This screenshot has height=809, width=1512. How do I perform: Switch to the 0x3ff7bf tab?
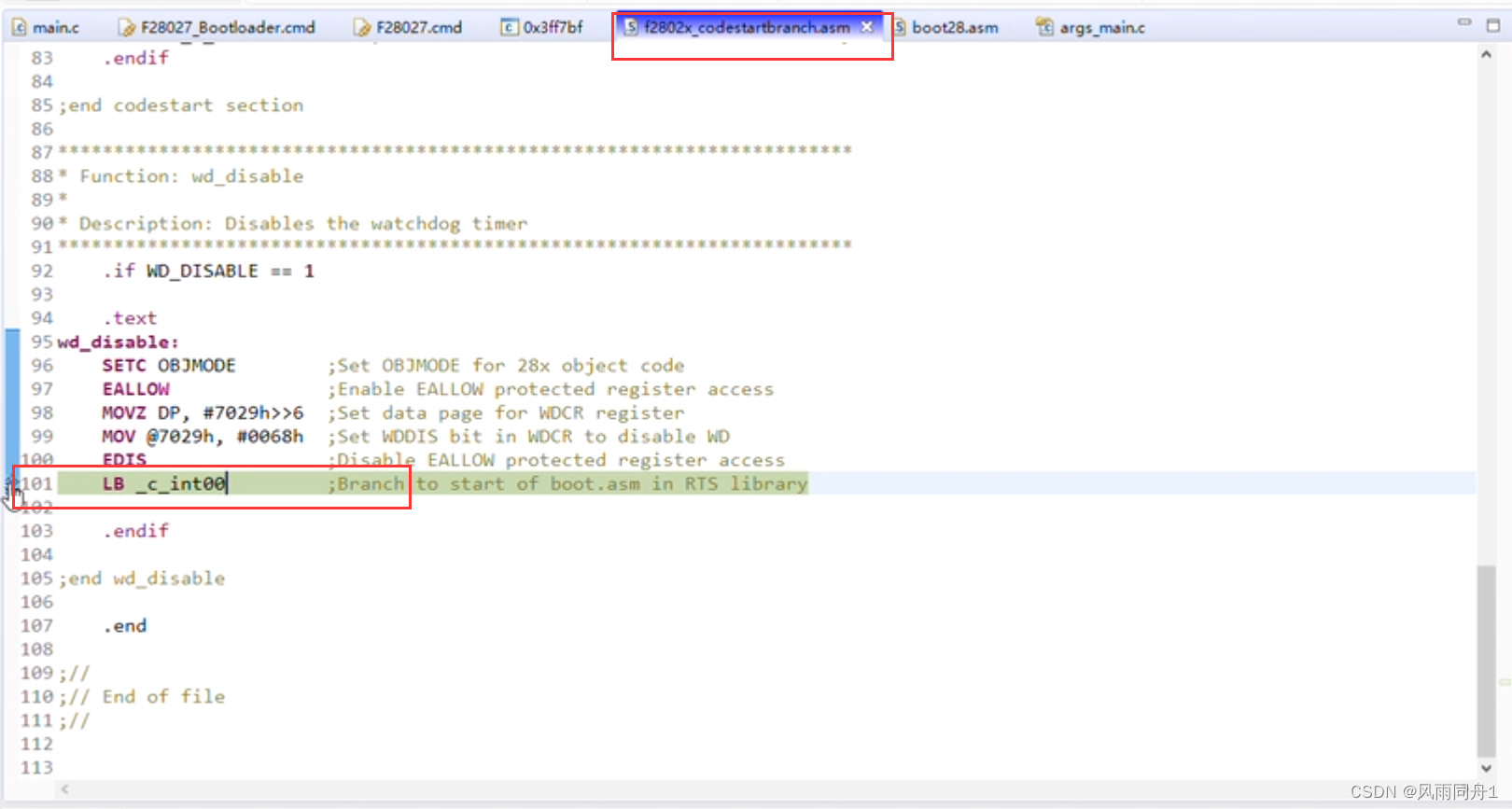pyautogui.click(x=541, y=28)
